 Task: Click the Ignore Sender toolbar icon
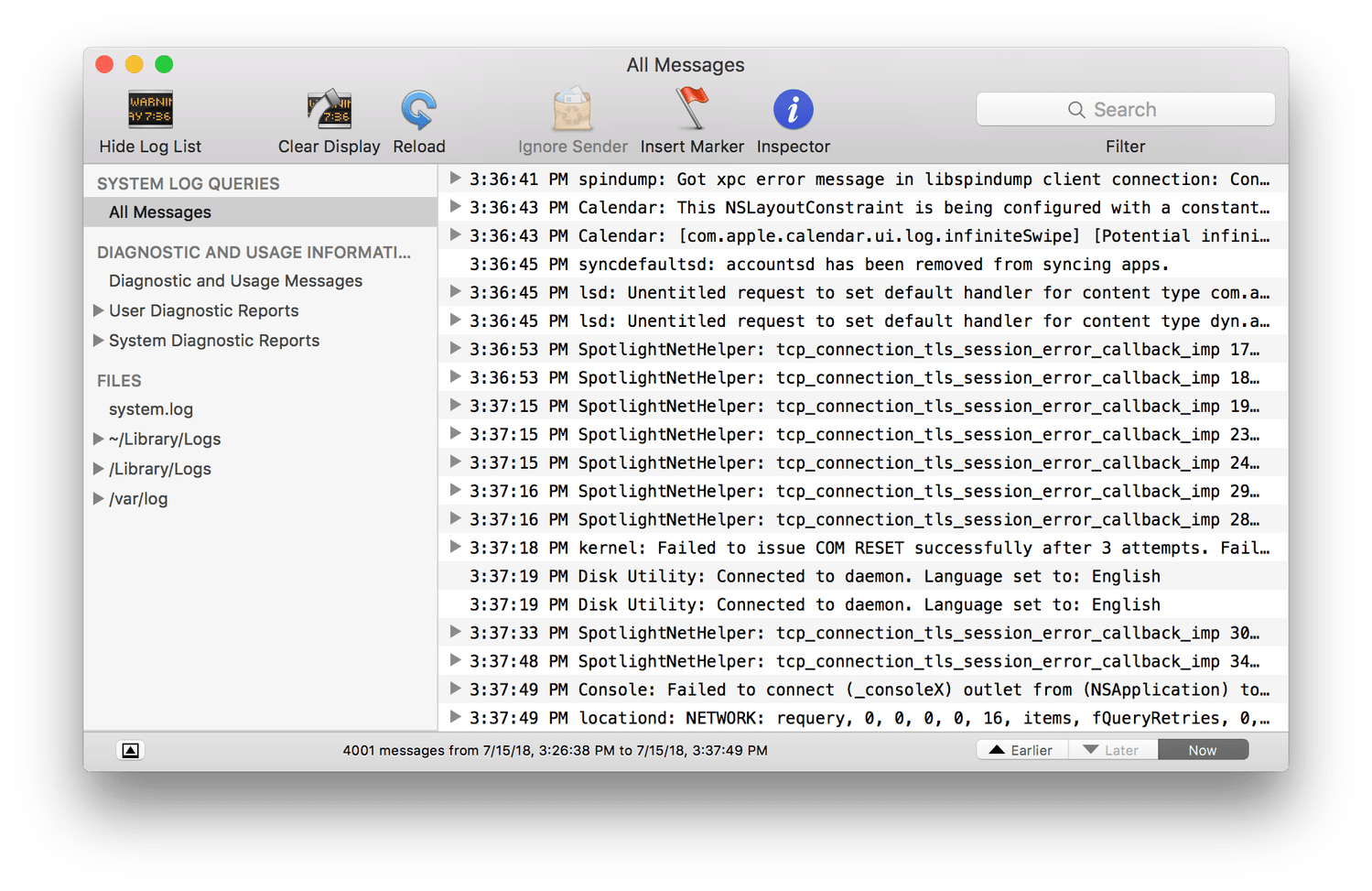pyautogui.click(x=573, y=110)
